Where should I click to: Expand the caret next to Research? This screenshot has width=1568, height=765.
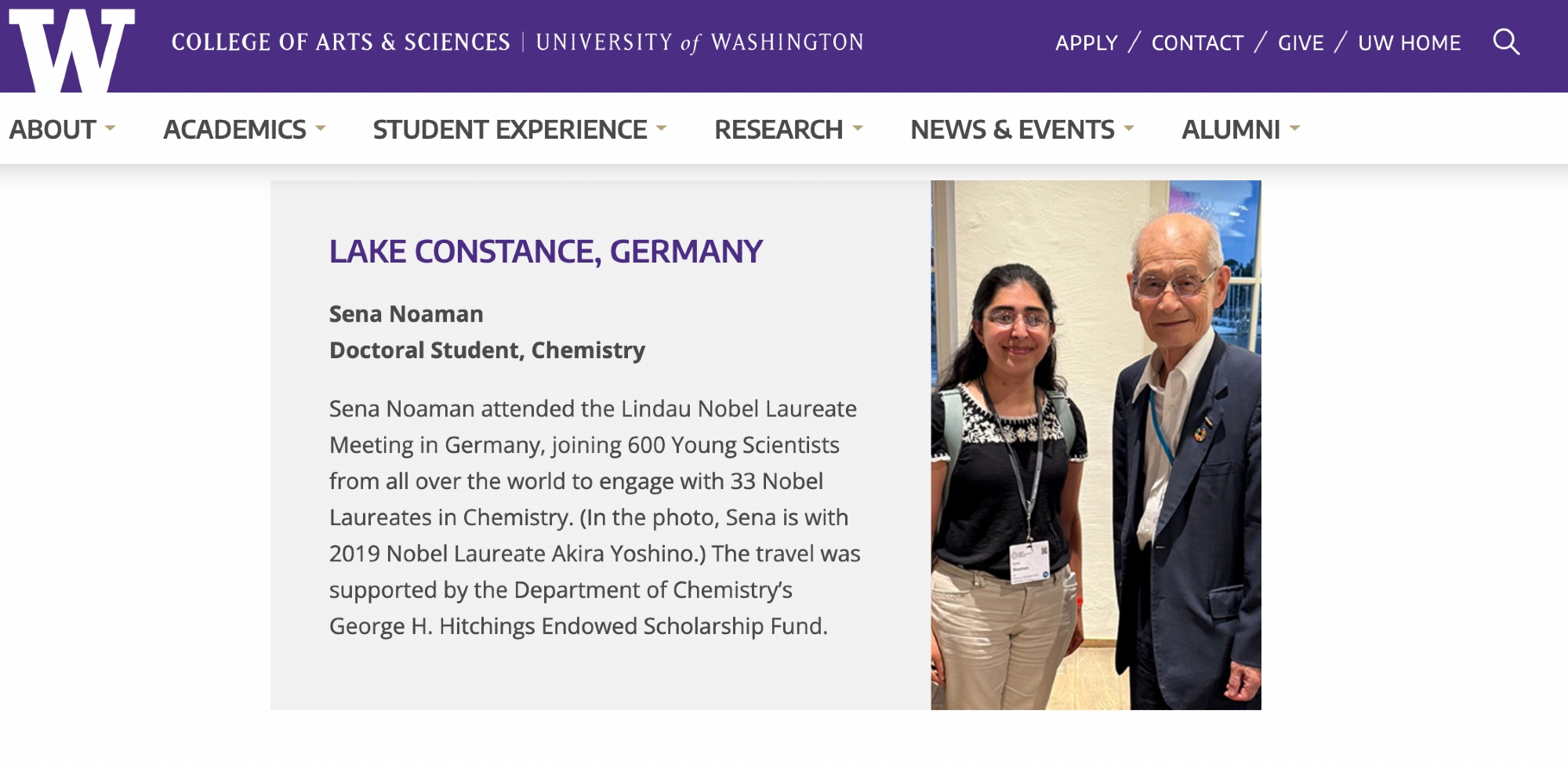click(857, 129)
